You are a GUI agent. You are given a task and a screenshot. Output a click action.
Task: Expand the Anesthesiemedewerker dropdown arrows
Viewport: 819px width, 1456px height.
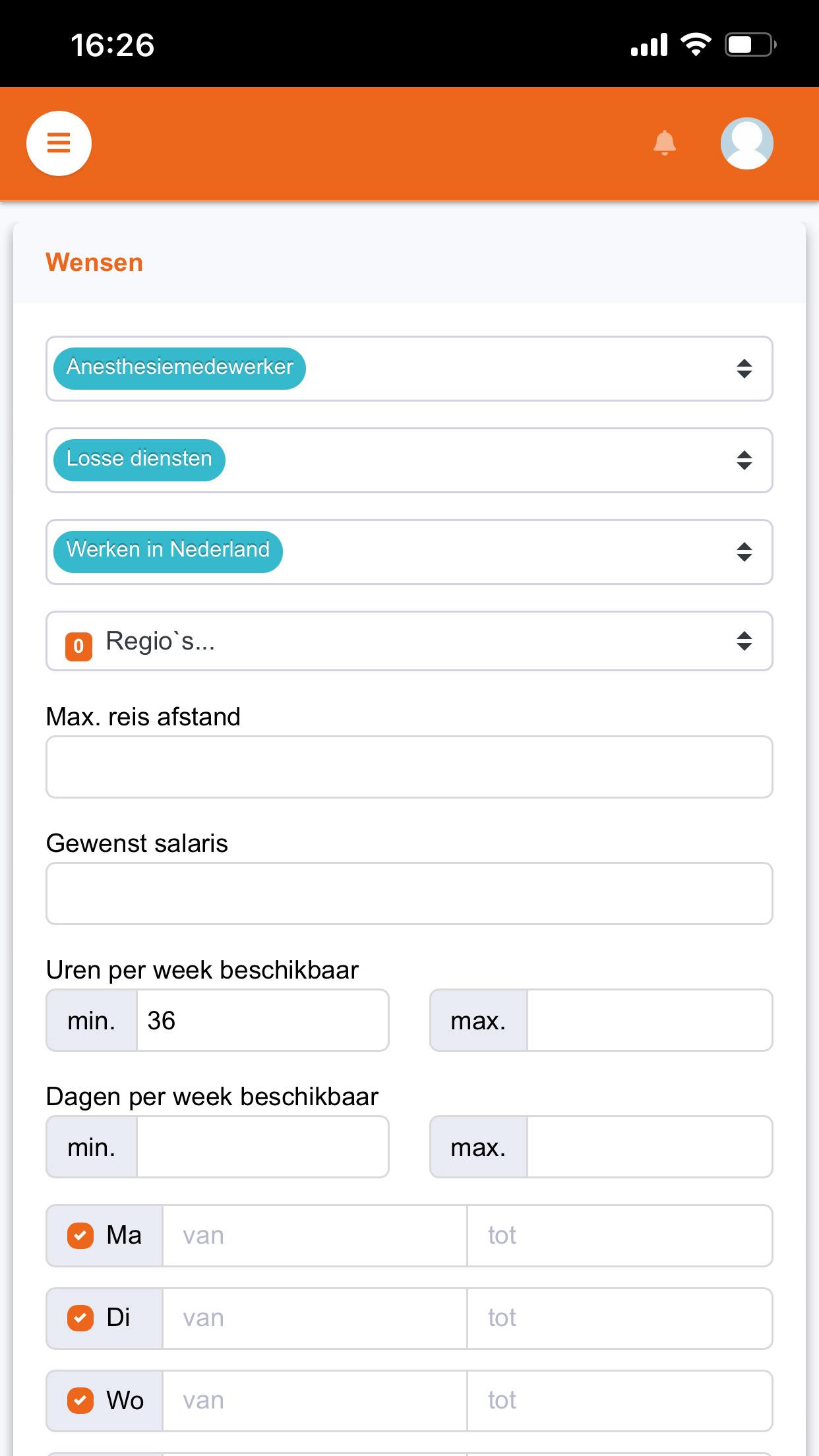744,369
